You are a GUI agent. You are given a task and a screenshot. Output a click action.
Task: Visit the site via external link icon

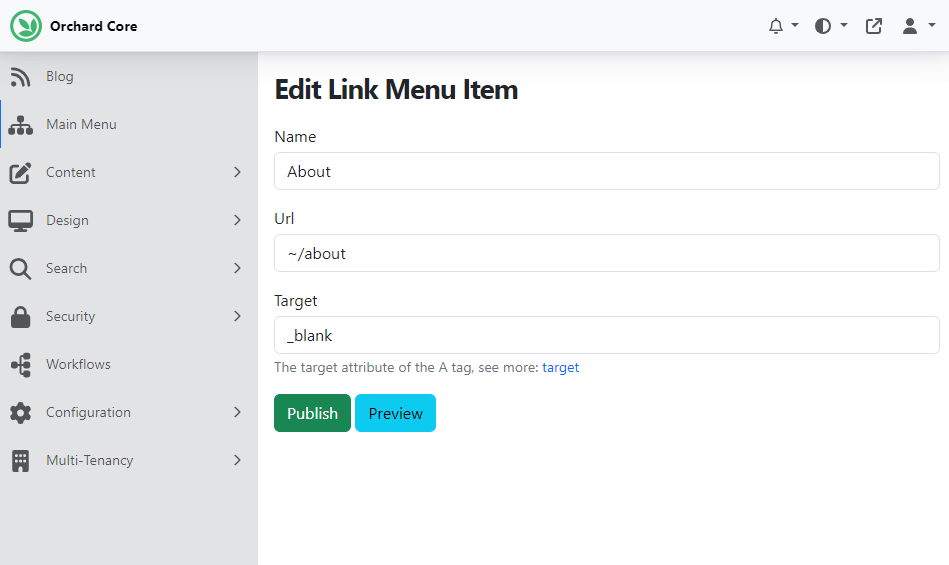(873, 26)
